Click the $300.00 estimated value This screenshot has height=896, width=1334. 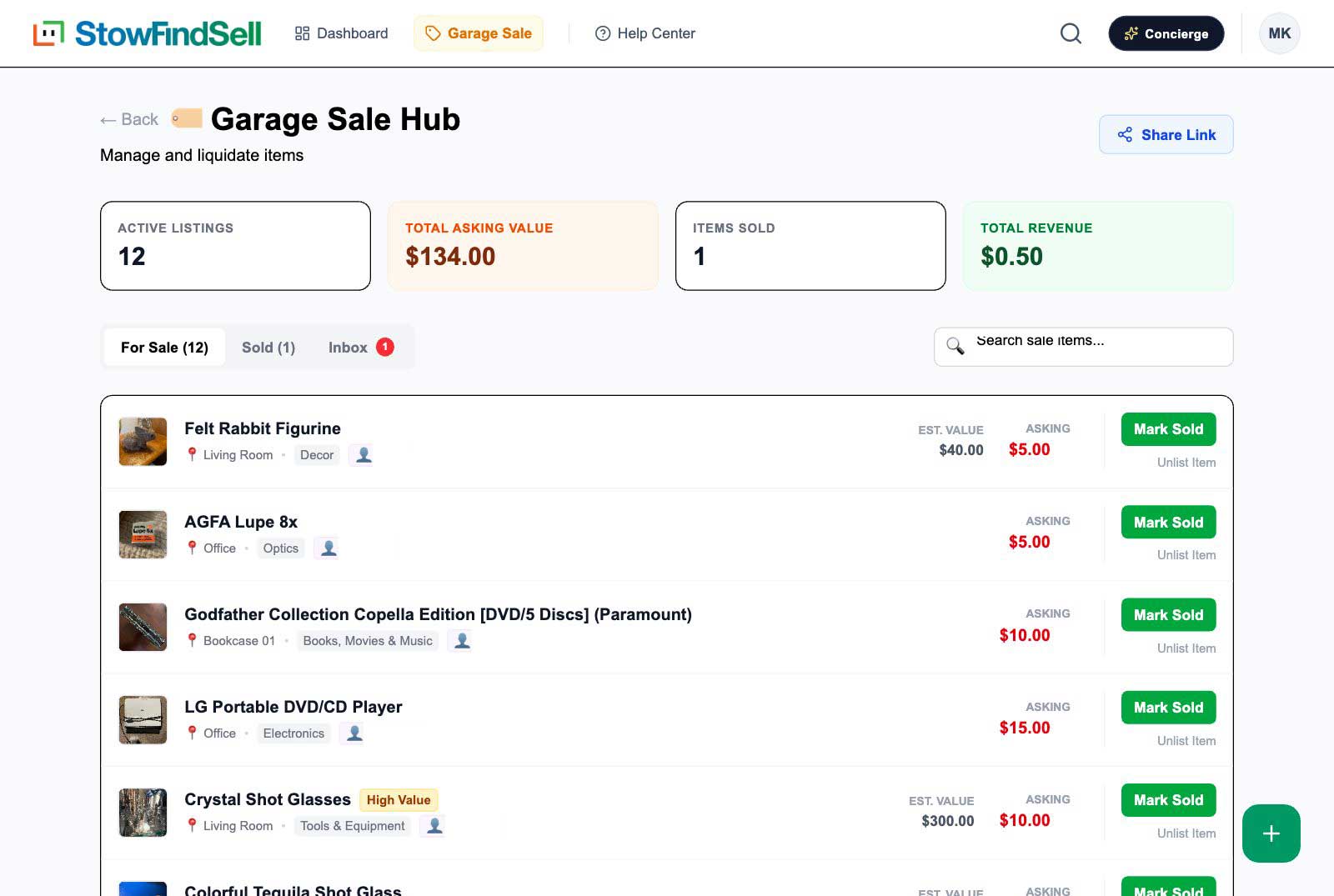(948, 821)
